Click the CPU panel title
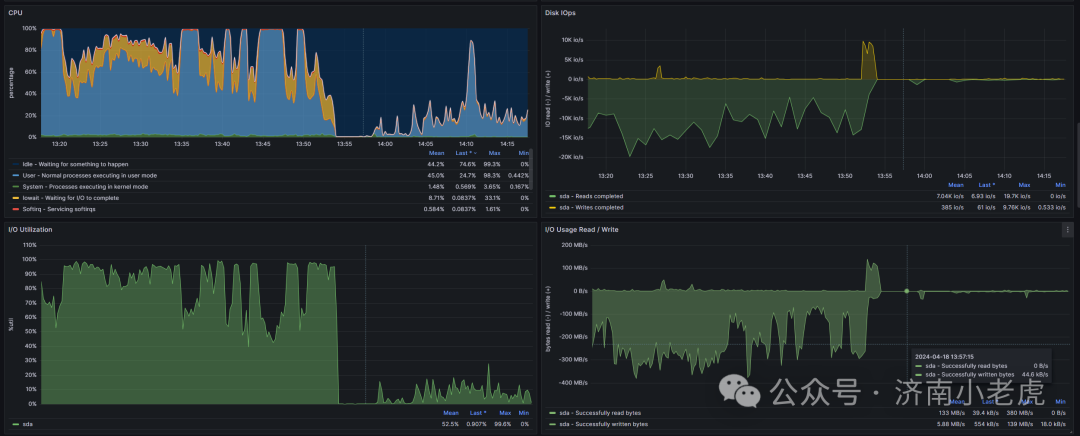 point(14,12)
